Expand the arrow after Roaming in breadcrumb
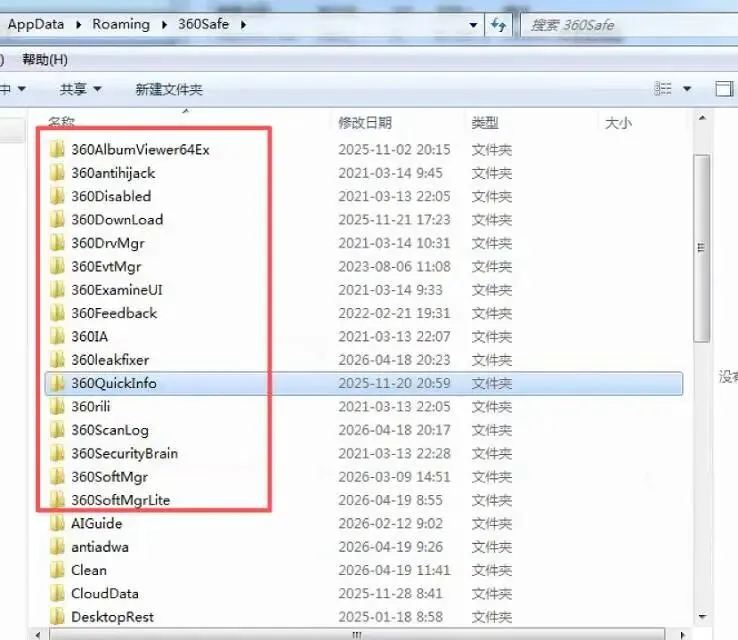Screen dimensions: 738x640 coord(164,24)
